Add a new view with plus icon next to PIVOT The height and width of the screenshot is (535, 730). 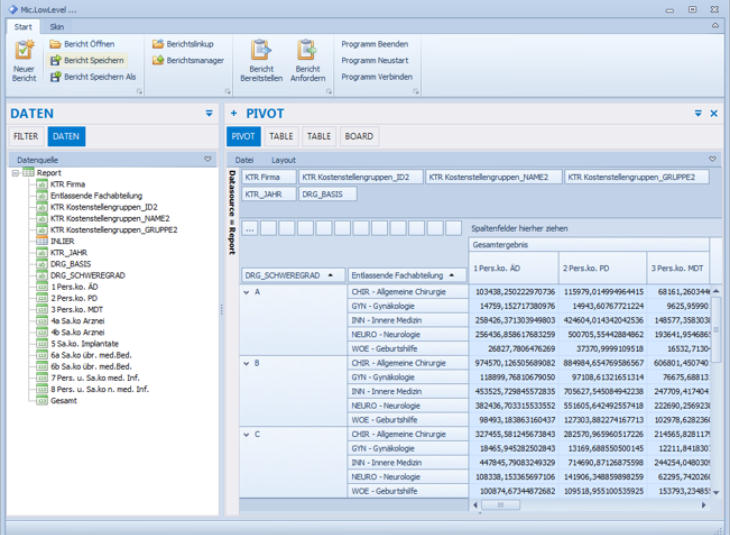coord(234,114)
